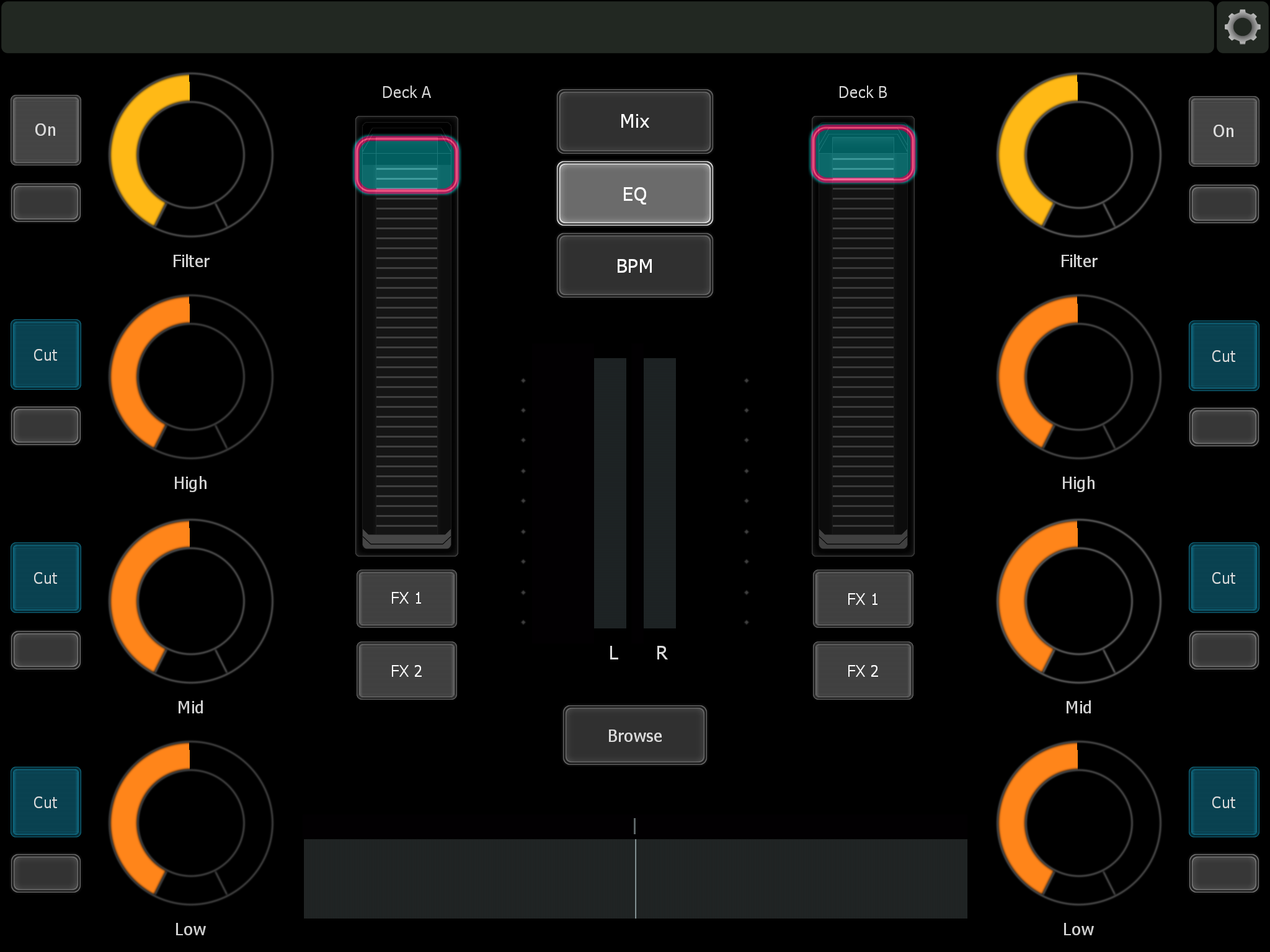Click the Deck B High knob

(x=1079, y=377)
